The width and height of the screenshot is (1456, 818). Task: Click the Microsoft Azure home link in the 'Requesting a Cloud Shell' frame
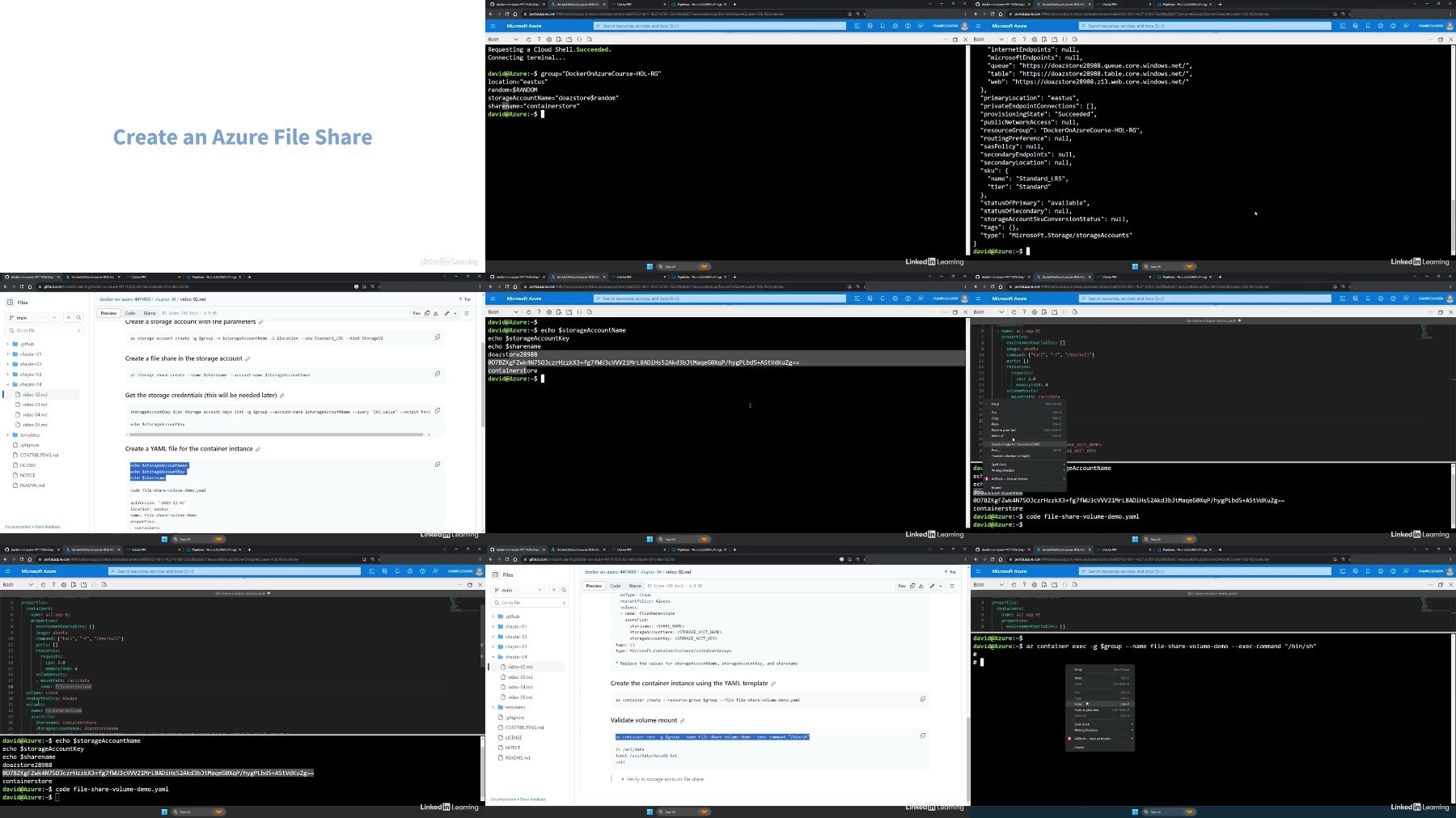(524, 26)
